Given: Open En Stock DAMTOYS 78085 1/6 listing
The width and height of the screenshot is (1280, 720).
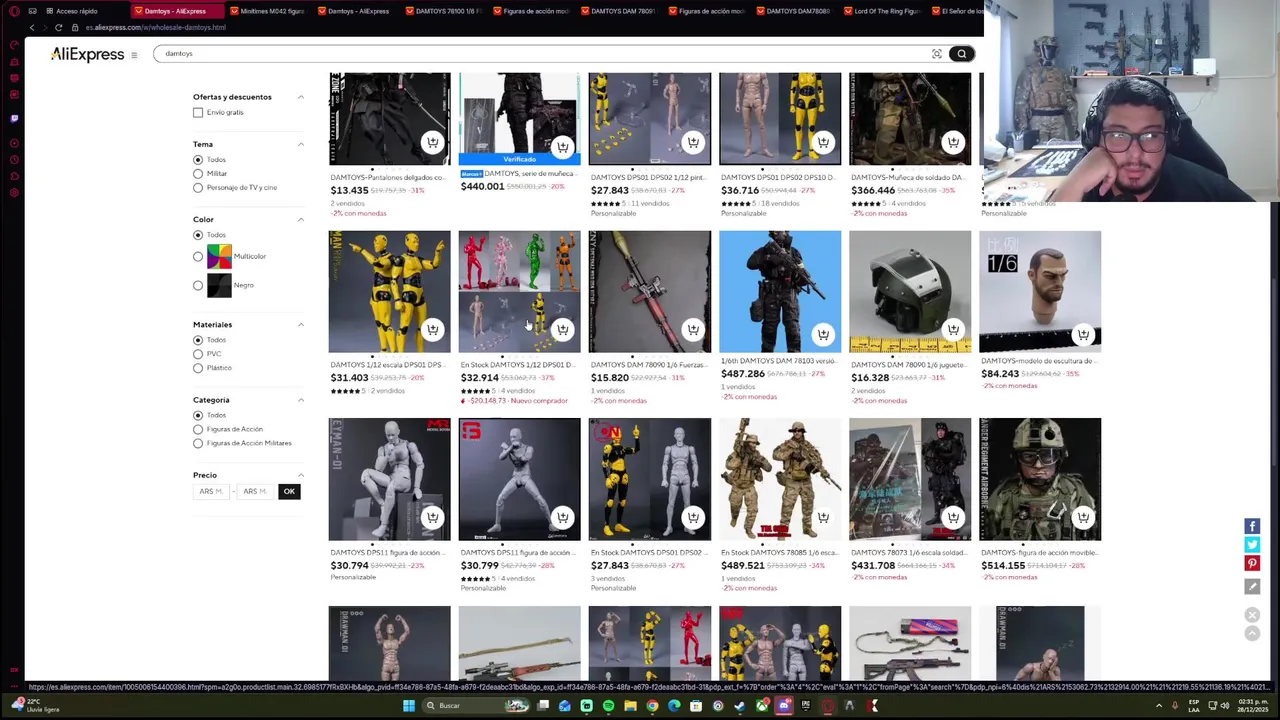Looking at the screenshot, I should [x=779, y=553].
